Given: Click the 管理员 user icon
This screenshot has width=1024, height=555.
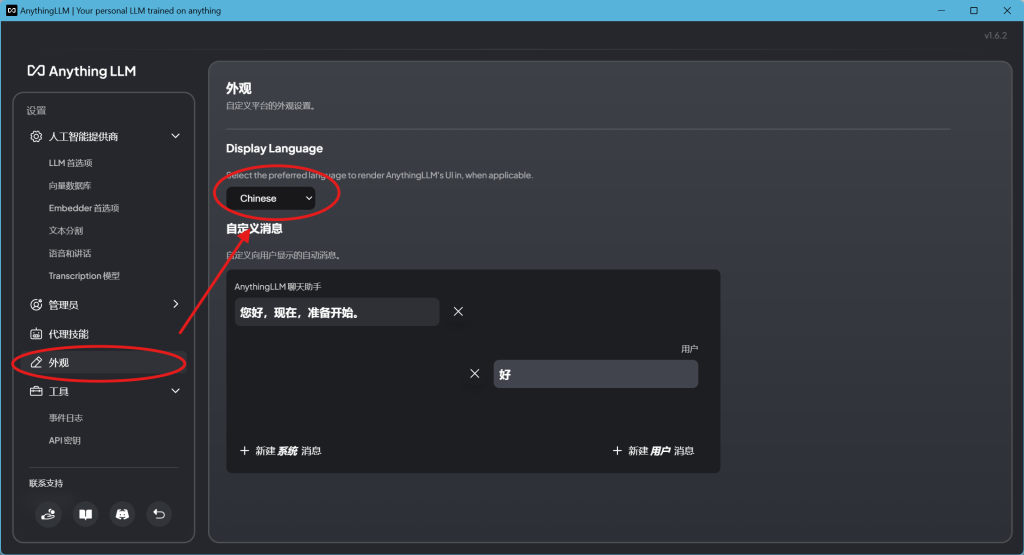Looking at the screenshot, I should [x=36, y=305].
